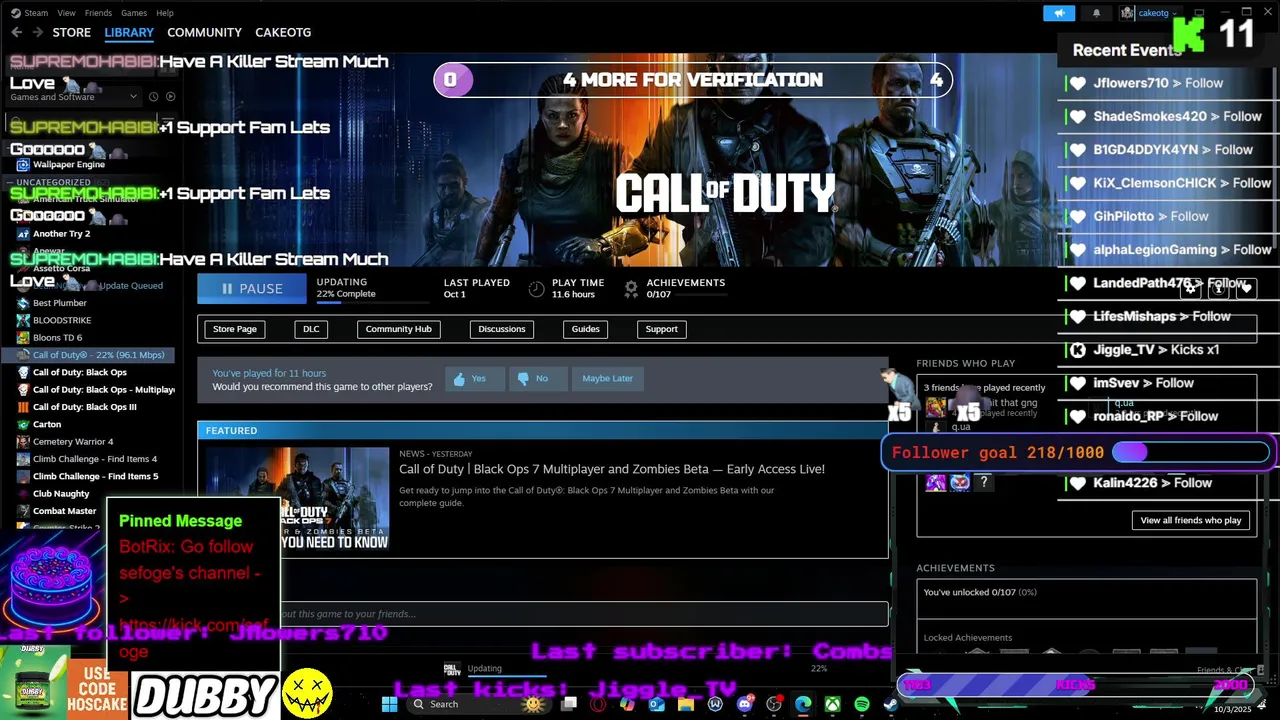The image size is (1280, 720).
Task: Open the Store Page button
Action: click(235, 329)
